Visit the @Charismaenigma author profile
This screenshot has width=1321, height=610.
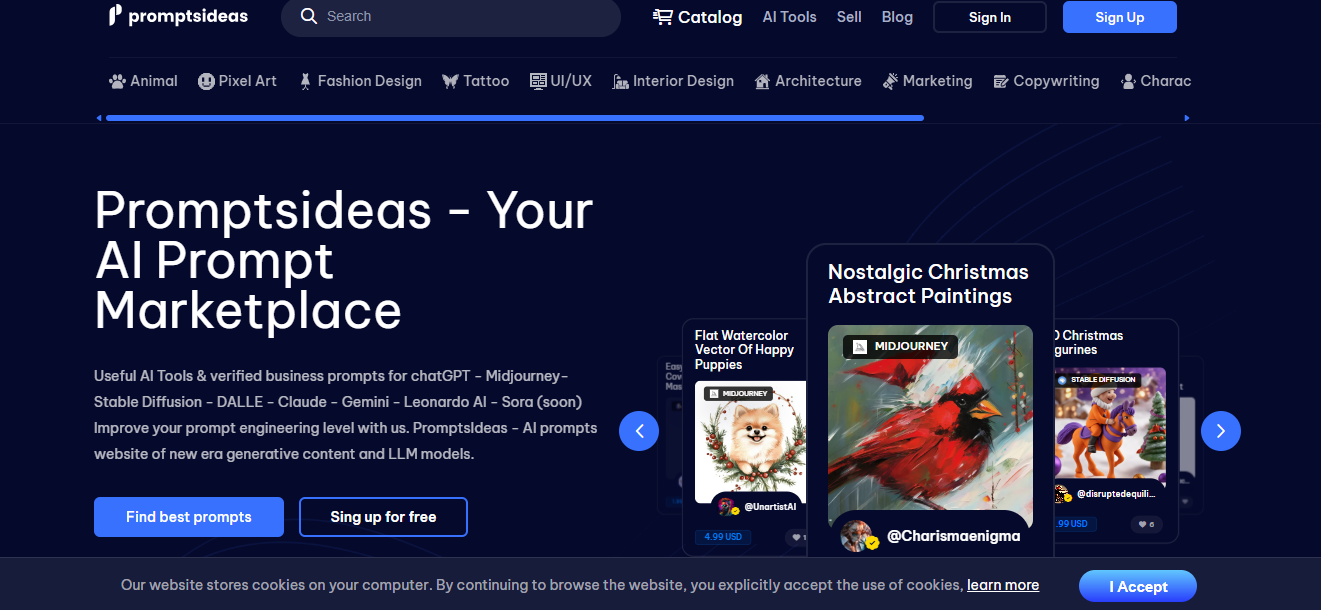[954, 536]
